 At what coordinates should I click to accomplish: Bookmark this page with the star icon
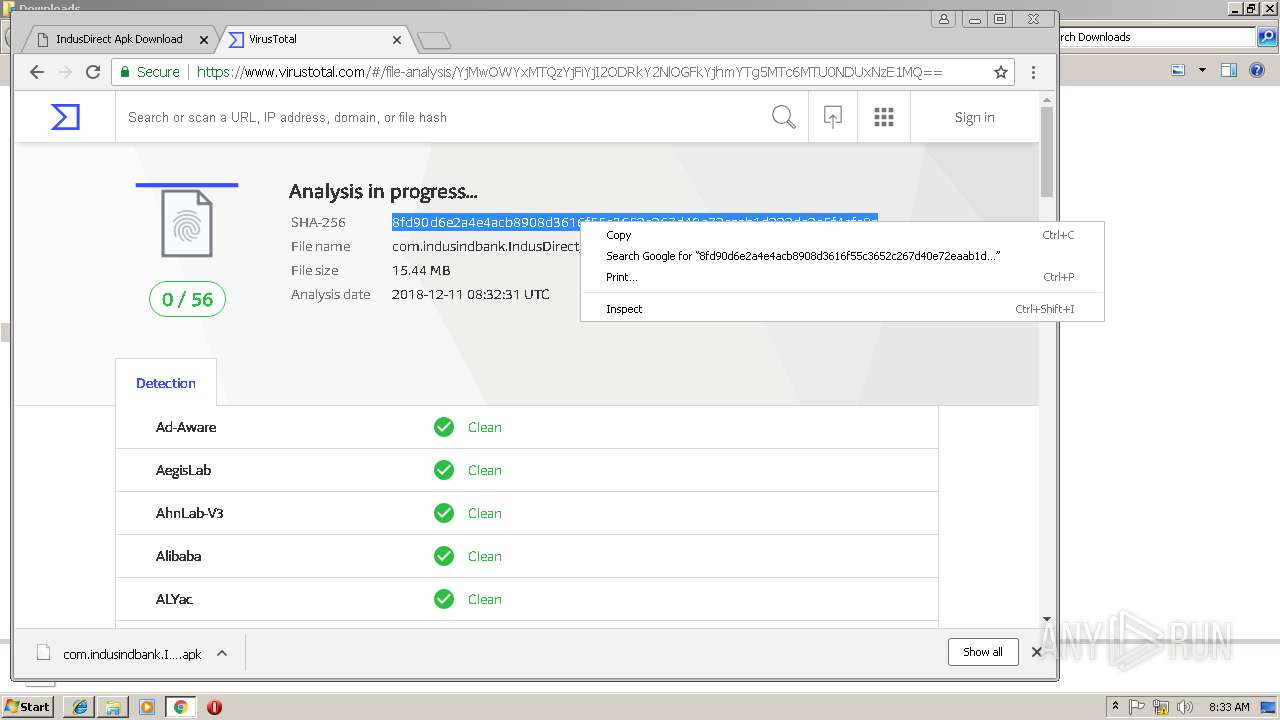pyautogui.click(x=1000, y=72)
